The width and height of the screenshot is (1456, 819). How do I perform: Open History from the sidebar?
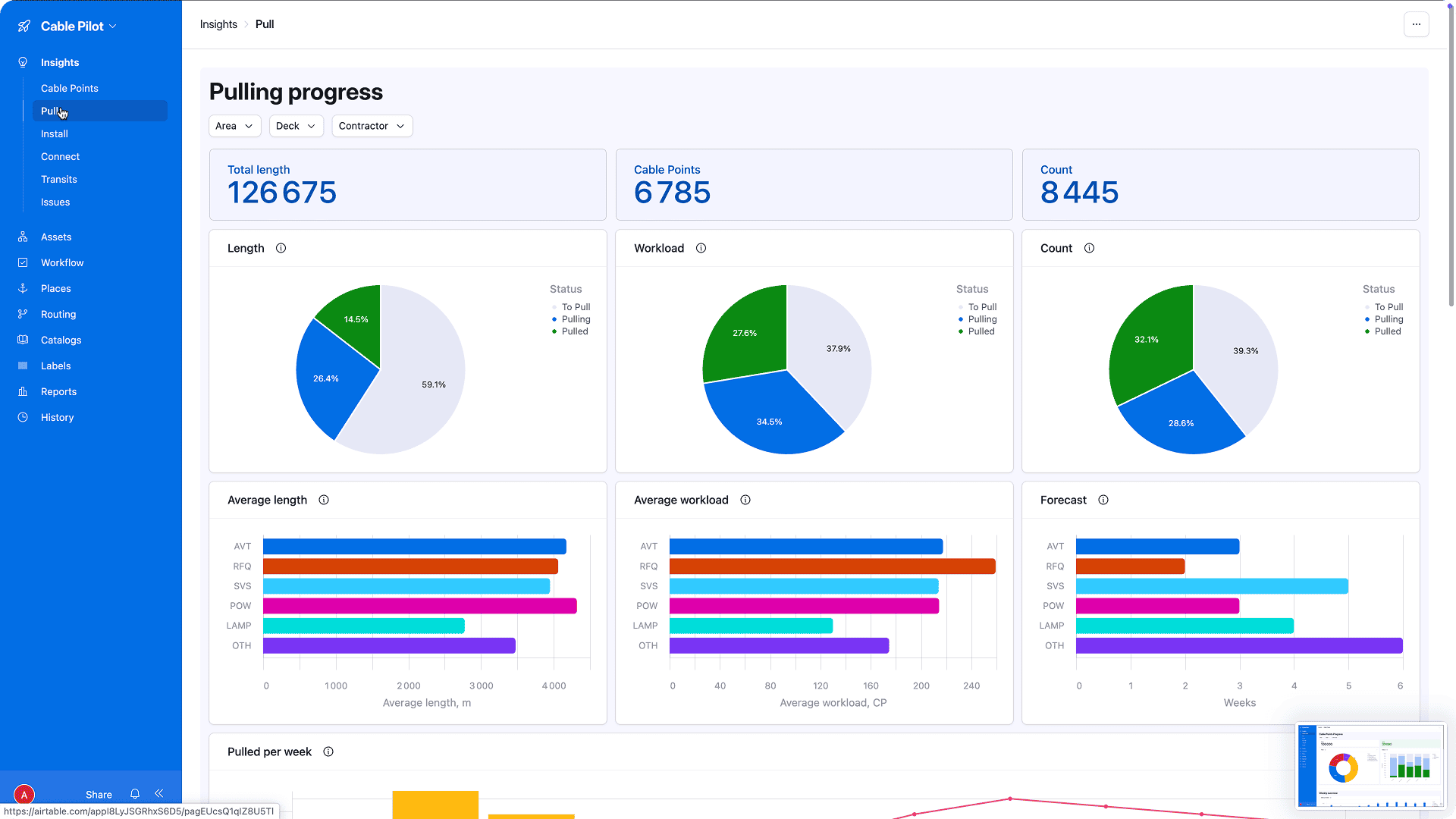(56, 417)
